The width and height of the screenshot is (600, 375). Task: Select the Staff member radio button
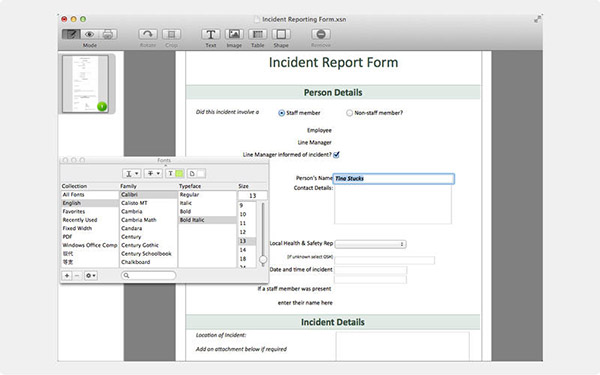click(282, 113)
